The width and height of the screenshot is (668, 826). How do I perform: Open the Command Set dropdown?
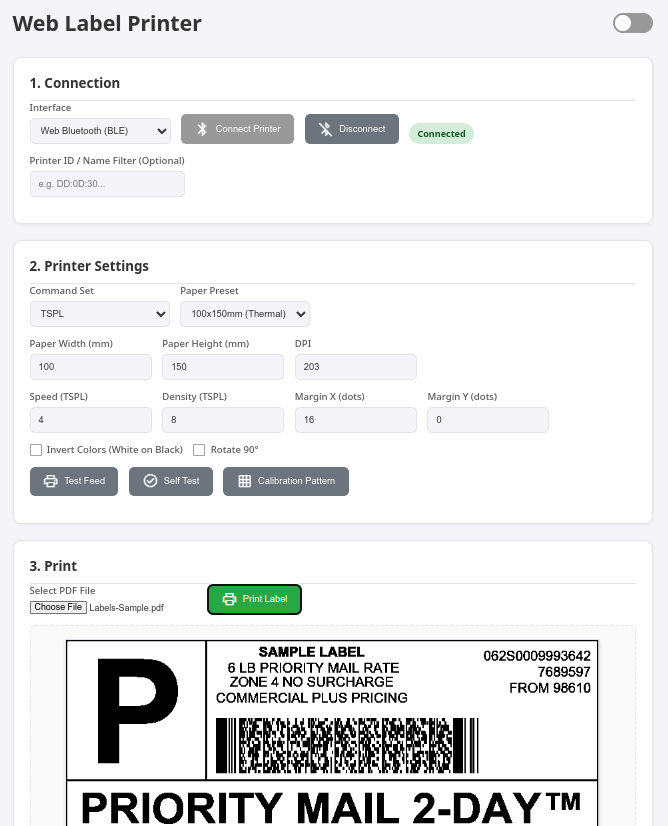99,313
